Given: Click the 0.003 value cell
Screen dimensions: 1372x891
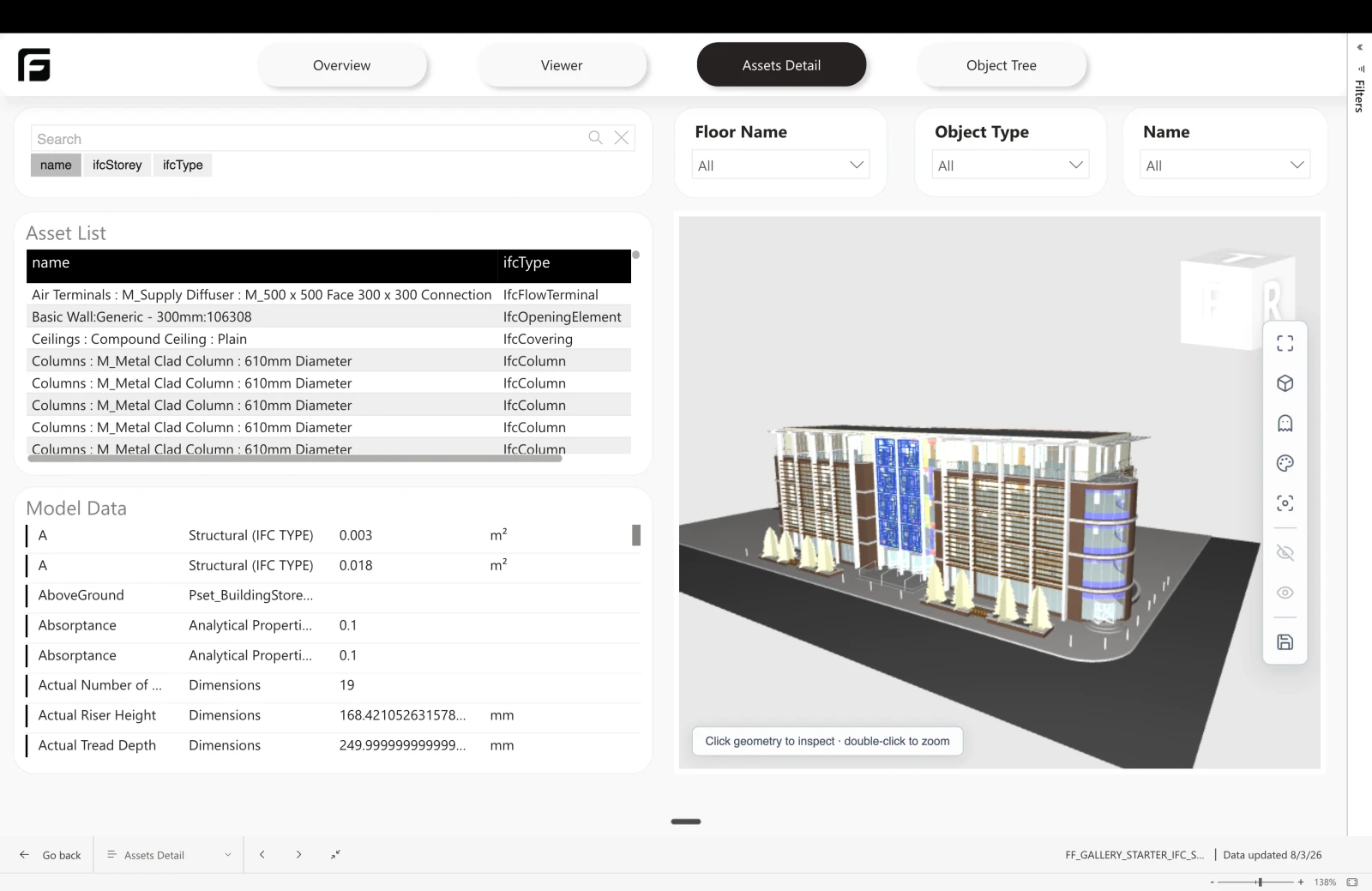Looking at the screenshot, I should (356, 535).
